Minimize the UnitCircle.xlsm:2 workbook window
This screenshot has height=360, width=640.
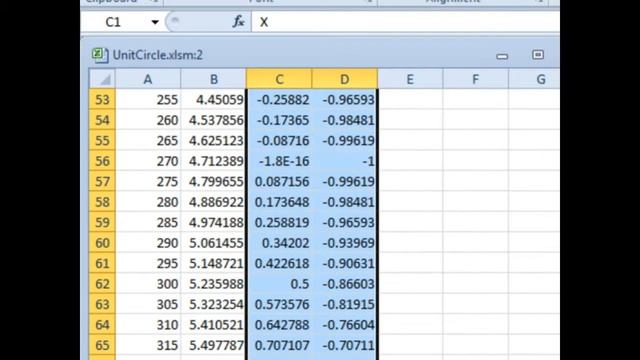(x=502, y=56)
